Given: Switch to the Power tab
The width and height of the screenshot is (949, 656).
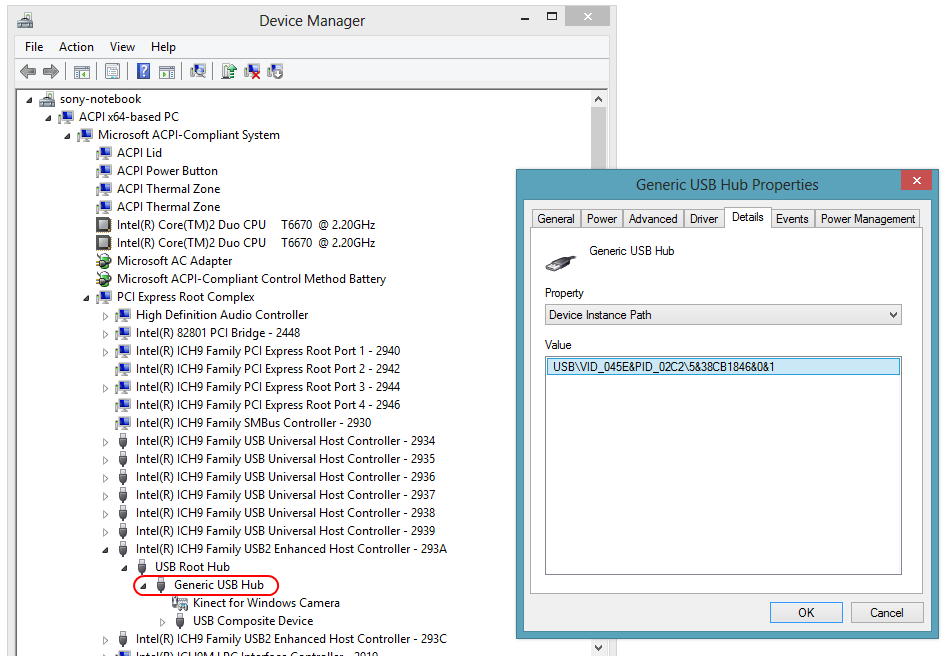Looking at the screenshot, I should tap(602, 218).
